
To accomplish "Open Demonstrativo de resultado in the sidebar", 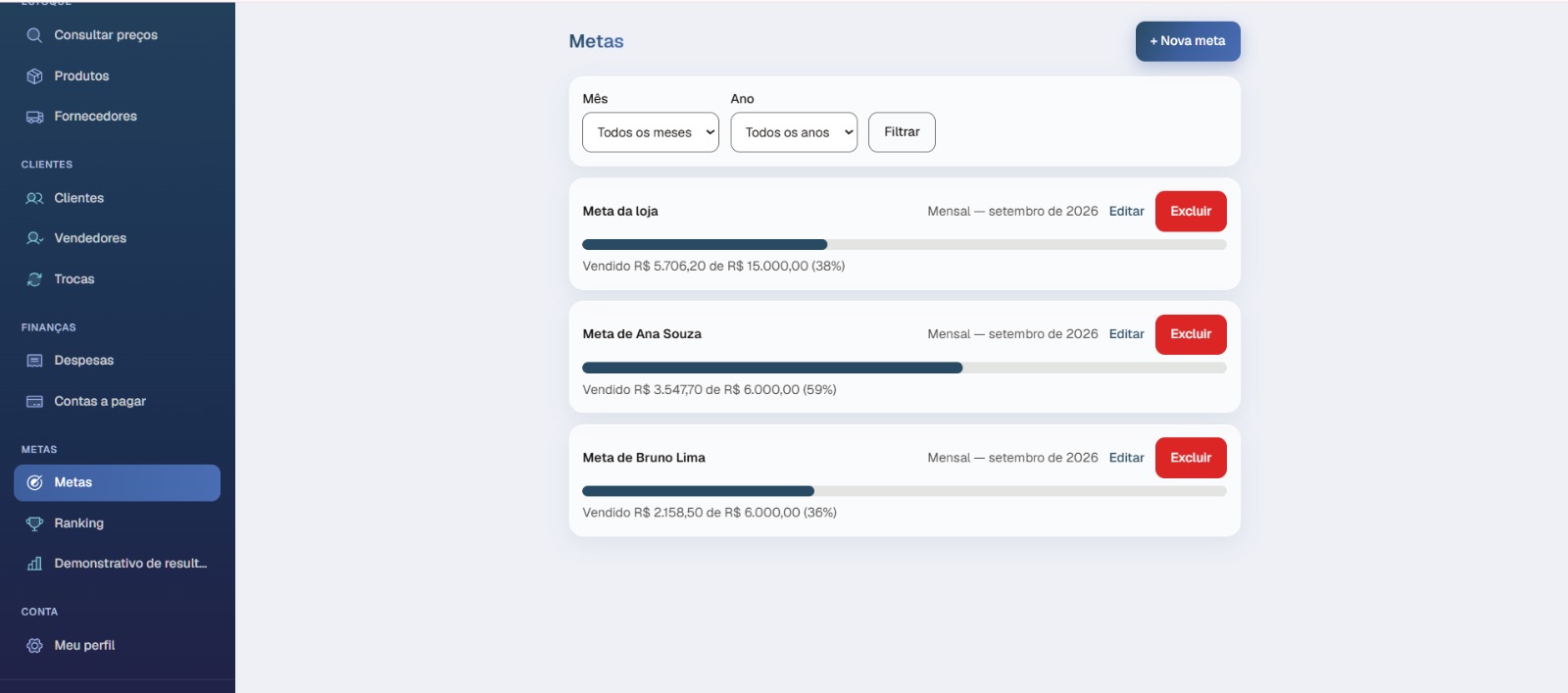I will (117, 564).
